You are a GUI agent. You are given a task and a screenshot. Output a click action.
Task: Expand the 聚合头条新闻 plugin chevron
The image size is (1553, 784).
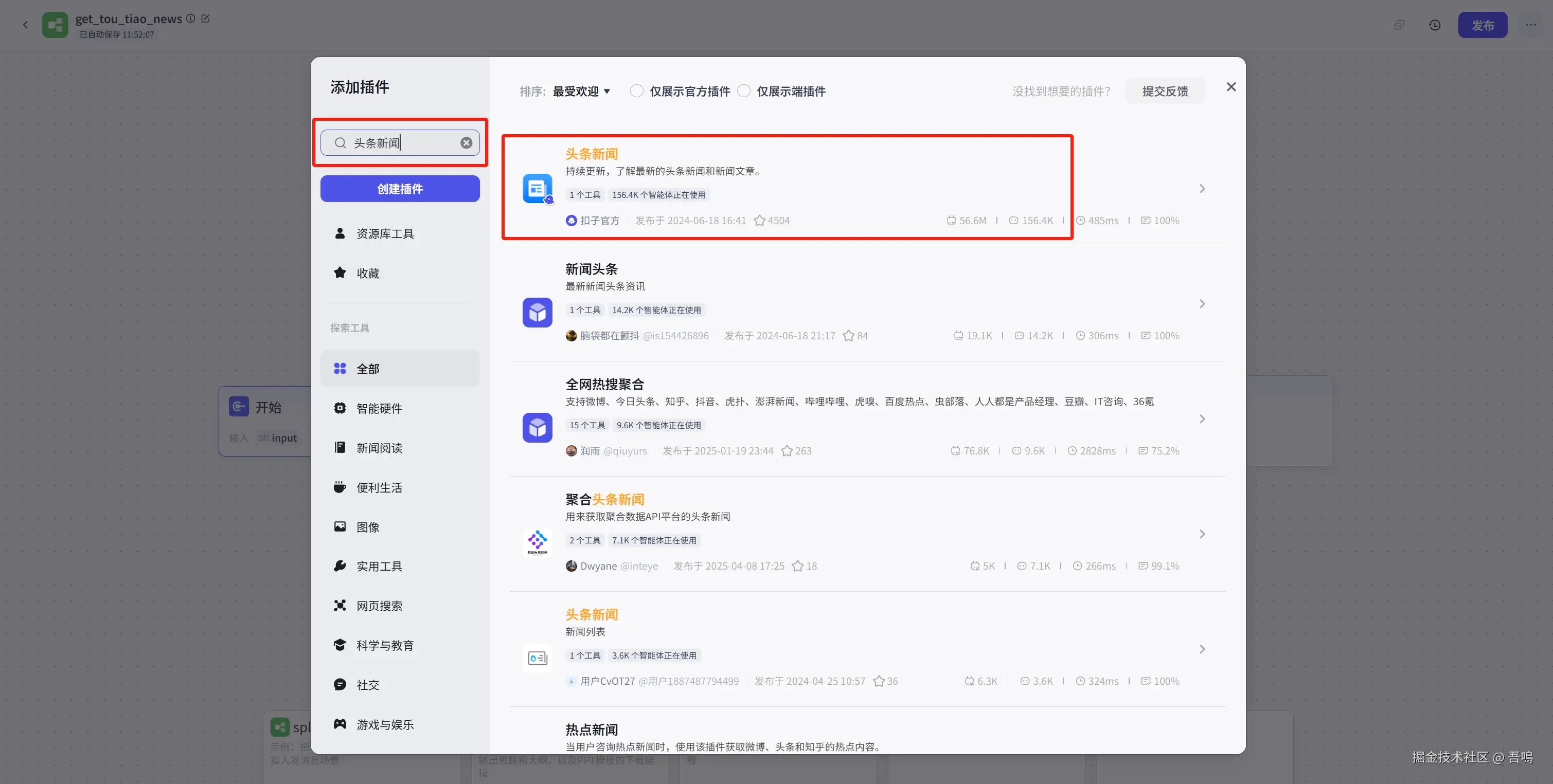coord(1202,534)
